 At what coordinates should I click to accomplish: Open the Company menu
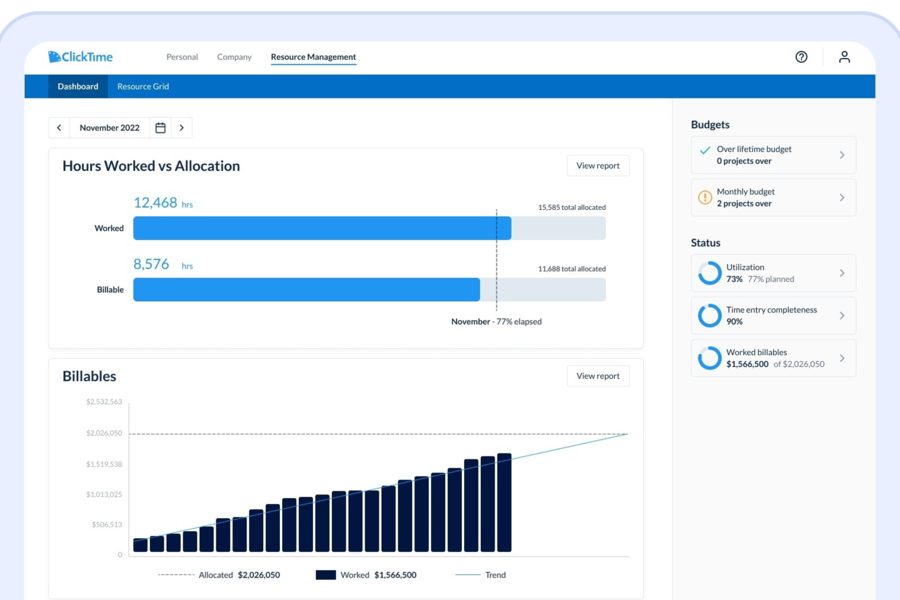tap(234, 57)
